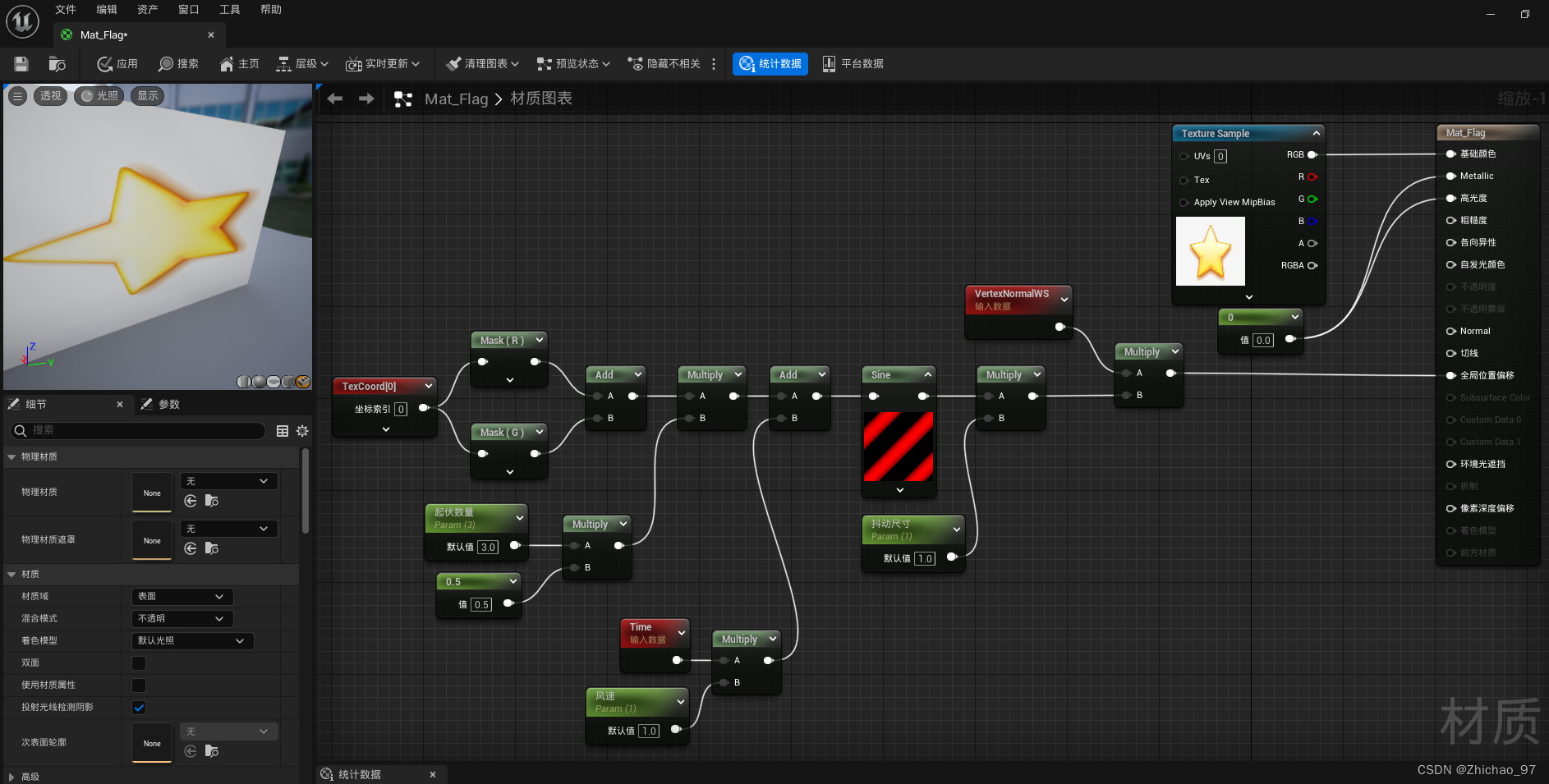Click the Texture Sample red R output pin

pyautogui.click(x=1312, y=177)
